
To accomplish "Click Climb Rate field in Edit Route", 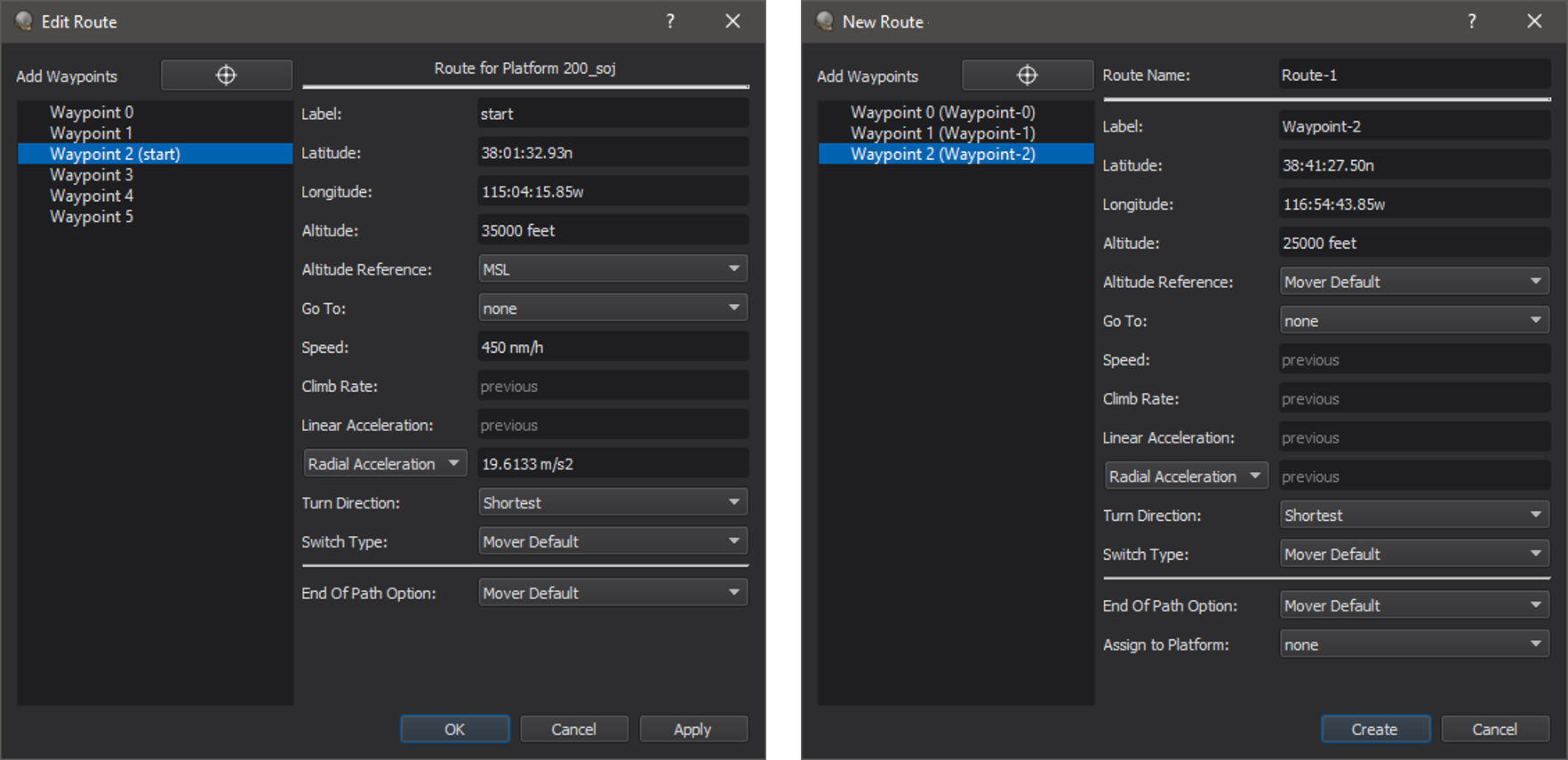I will click(613, 387).
